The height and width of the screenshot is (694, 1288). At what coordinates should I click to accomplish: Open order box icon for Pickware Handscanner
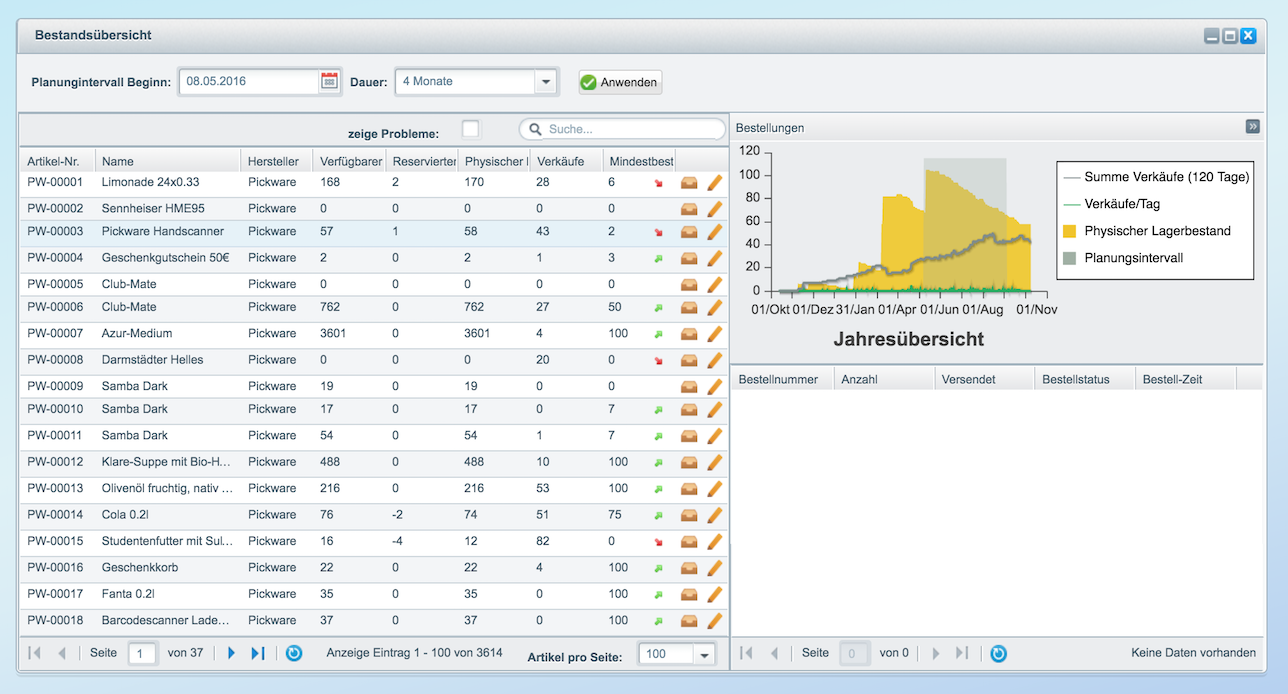click(x=690, y=231)
